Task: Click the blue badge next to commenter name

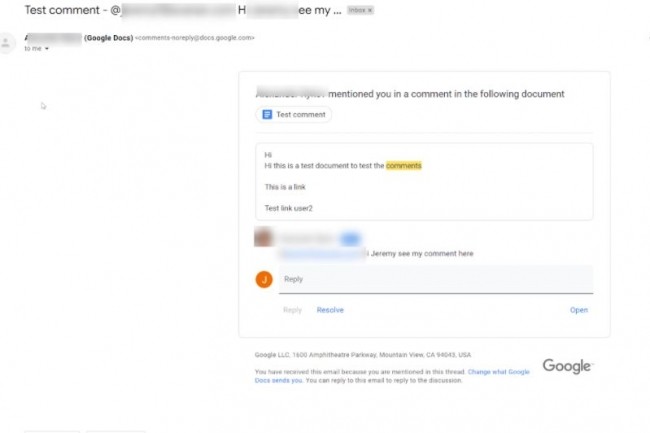Action: [350, 239]
